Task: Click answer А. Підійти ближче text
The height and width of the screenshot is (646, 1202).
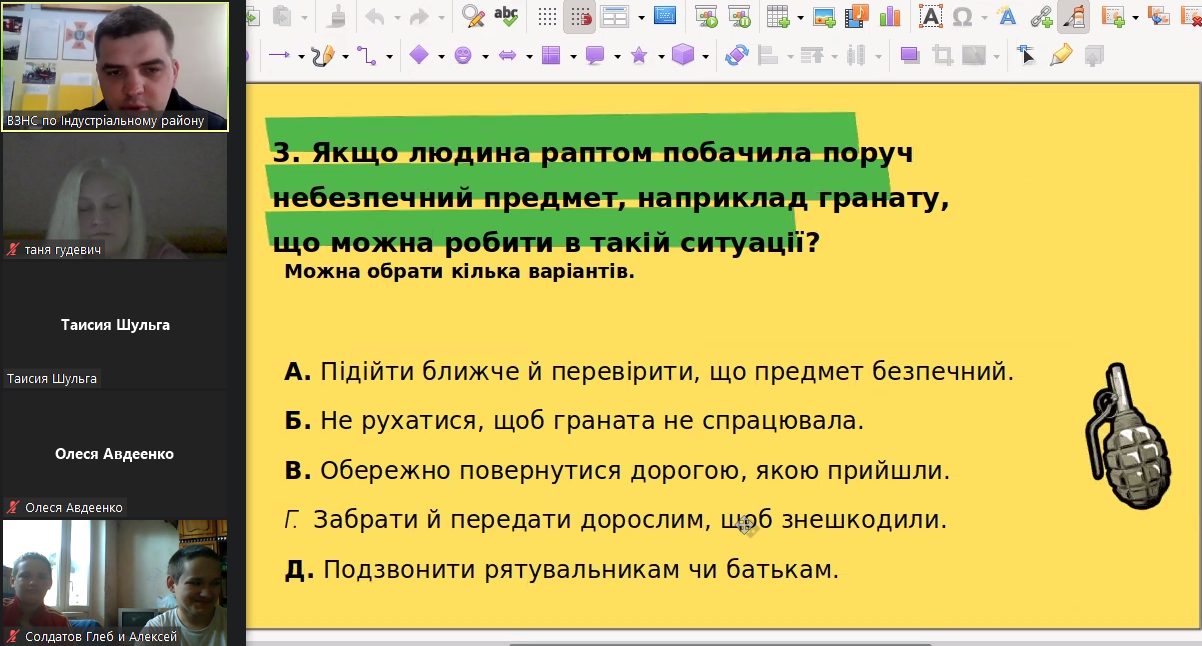Action: [x=649, y=373]
